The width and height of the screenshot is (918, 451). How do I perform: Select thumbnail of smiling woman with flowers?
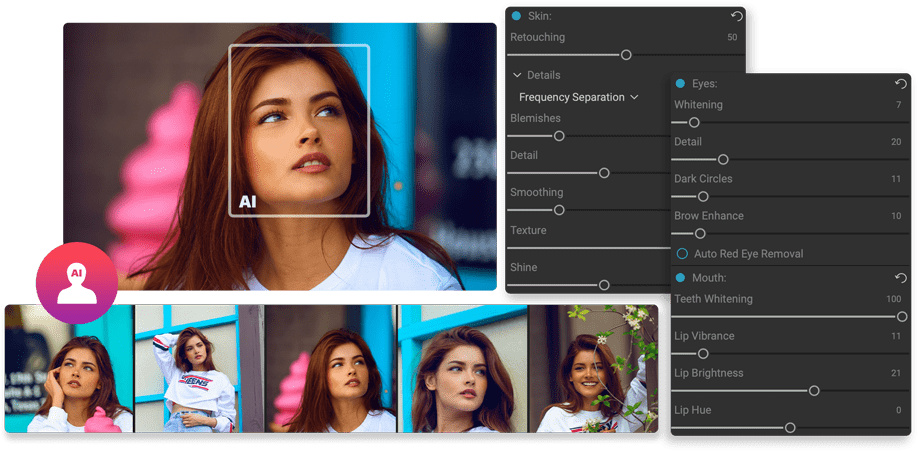click(x=594, y=369)
